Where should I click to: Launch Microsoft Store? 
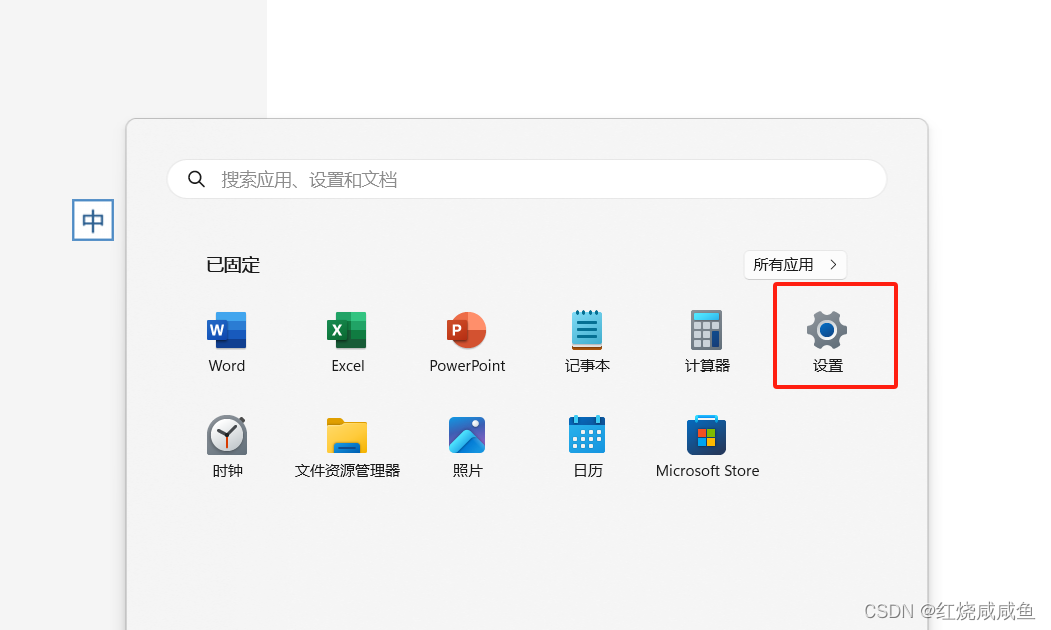707,446
